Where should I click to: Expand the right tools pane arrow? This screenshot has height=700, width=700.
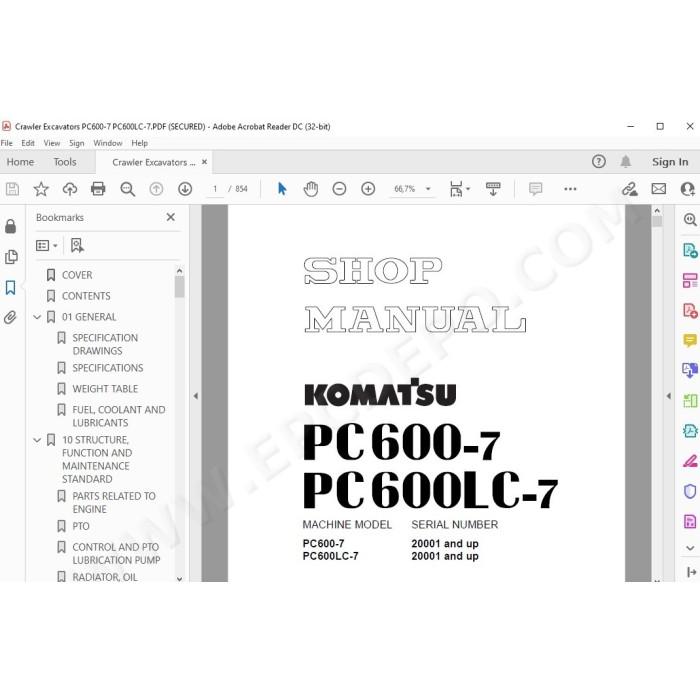(668, 396)
